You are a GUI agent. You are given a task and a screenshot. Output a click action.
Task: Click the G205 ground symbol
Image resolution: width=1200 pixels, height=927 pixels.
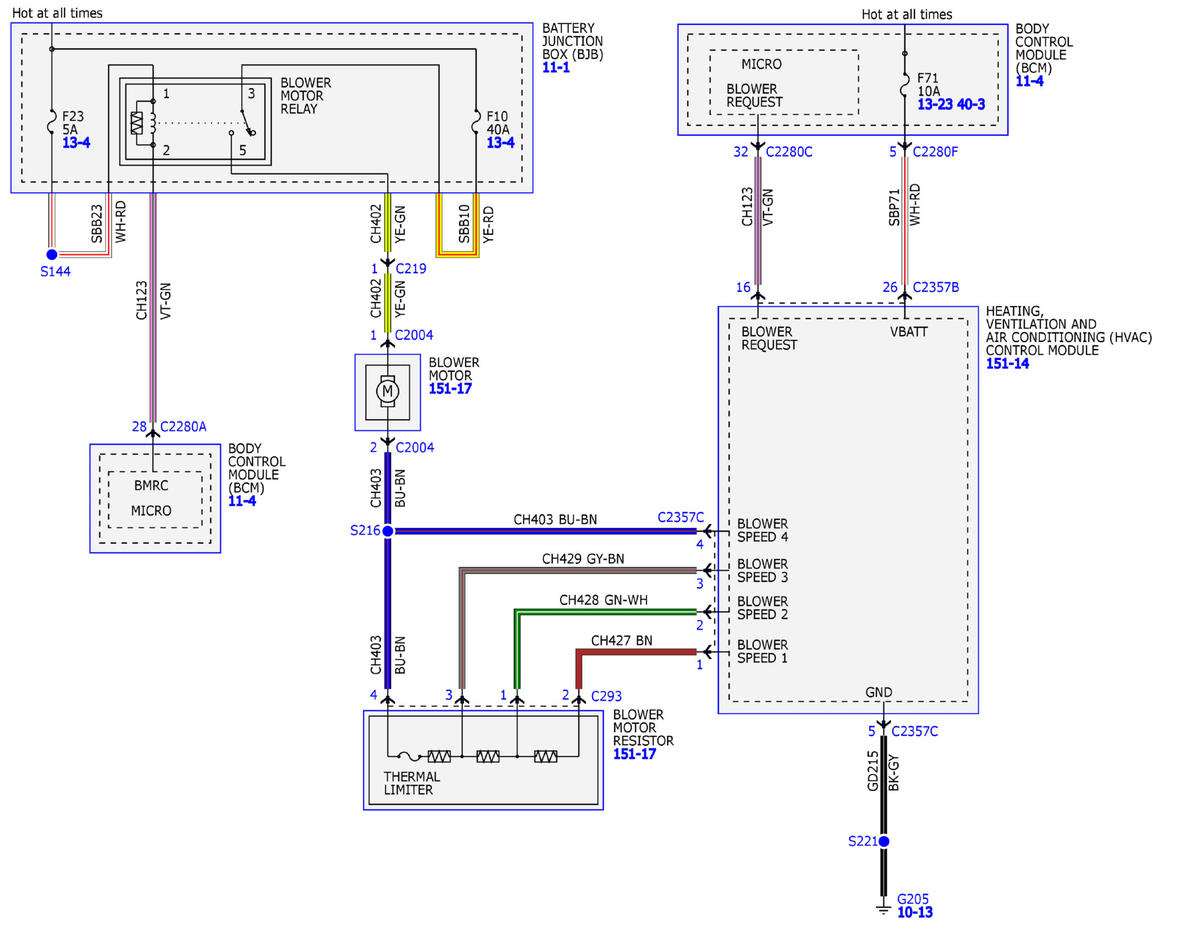click(x=883, y=908)
